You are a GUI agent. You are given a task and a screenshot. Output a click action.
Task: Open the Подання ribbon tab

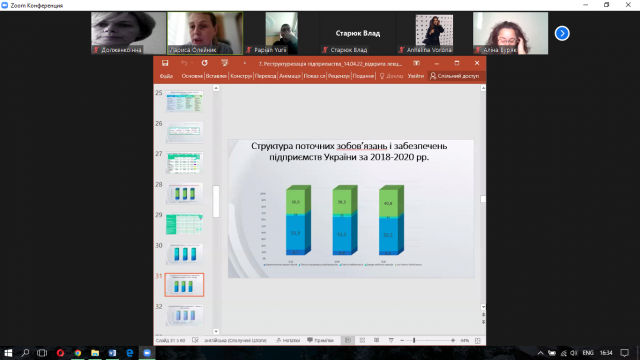363,76
